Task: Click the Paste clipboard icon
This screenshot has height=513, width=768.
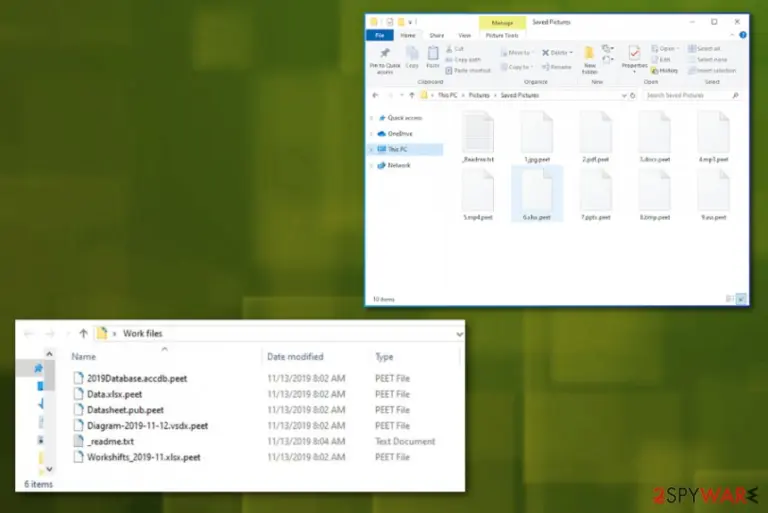Action: point(433,53)
